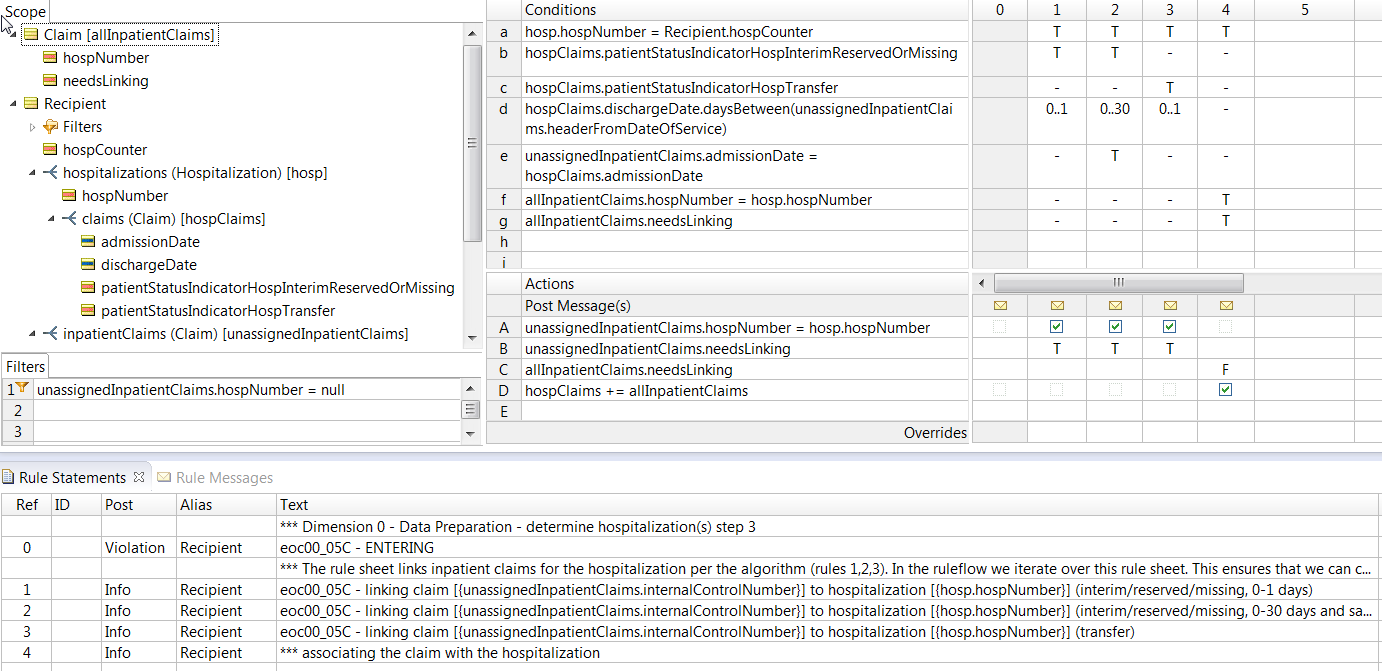The image size is (1382, 671).
Task: Select rule column header 0
Action: [x=1000, y=10]
